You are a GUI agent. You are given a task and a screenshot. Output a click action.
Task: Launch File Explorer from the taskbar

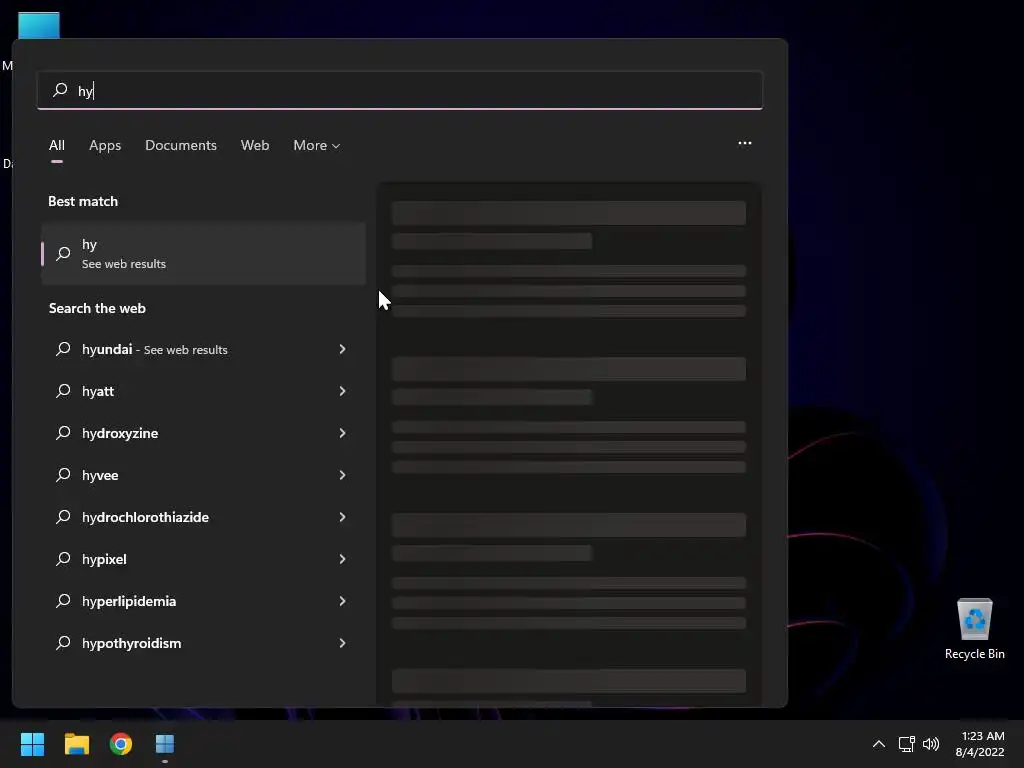click(x=76, y=744)
